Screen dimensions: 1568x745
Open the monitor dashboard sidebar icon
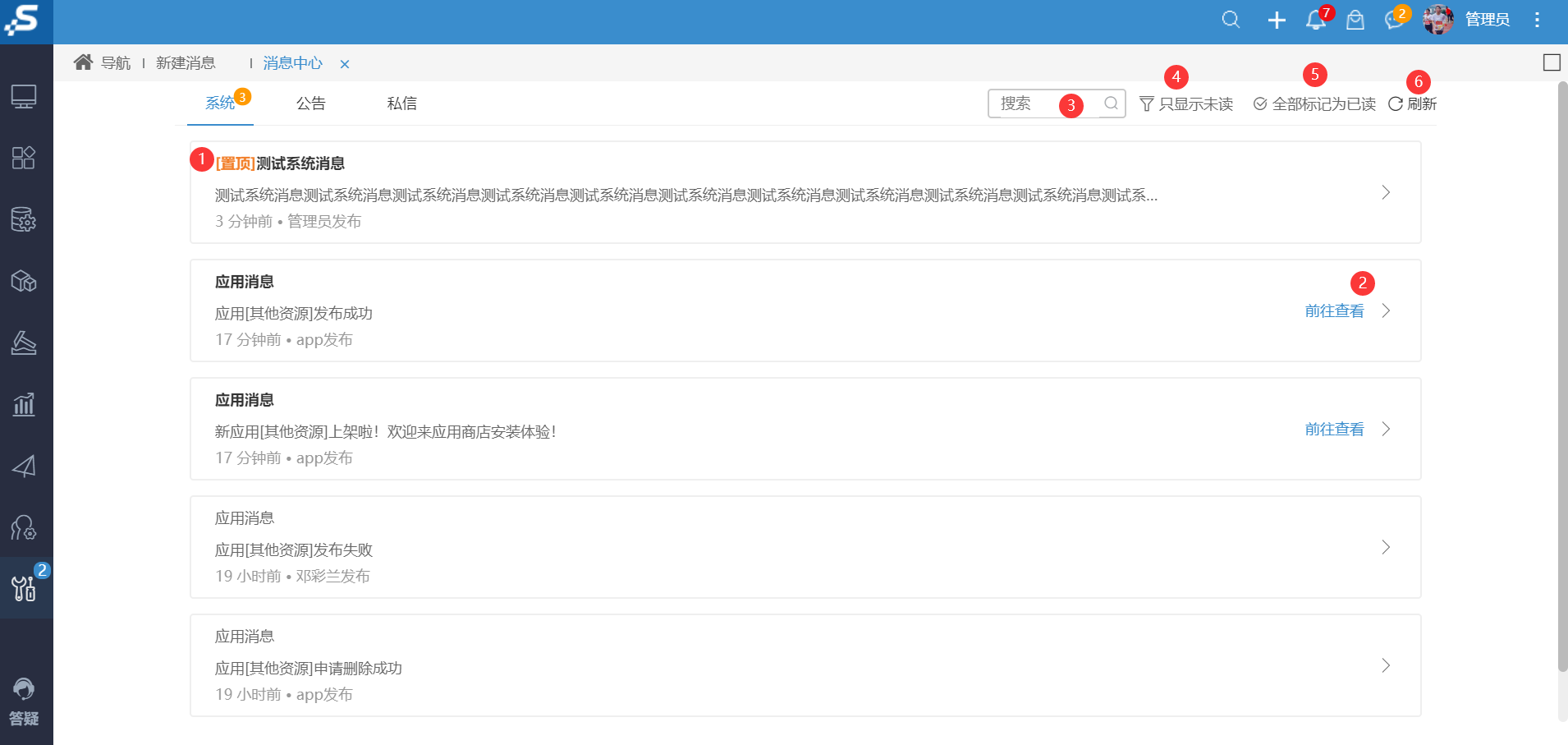24,97
